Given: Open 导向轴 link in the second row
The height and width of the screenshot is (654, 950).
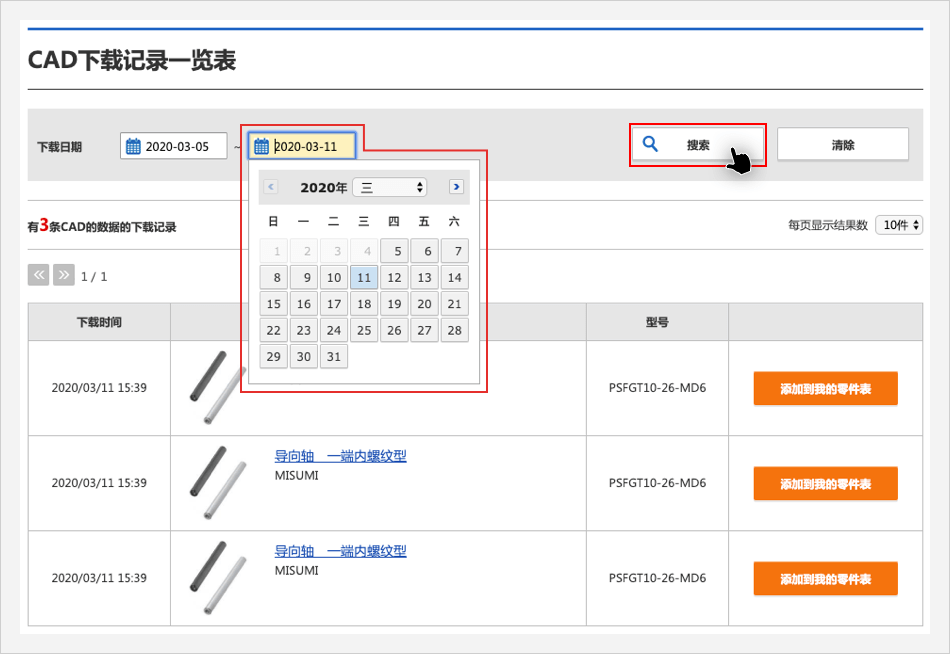Looking at the screenshot, I should pyautogui.click(x=340, y=457).
